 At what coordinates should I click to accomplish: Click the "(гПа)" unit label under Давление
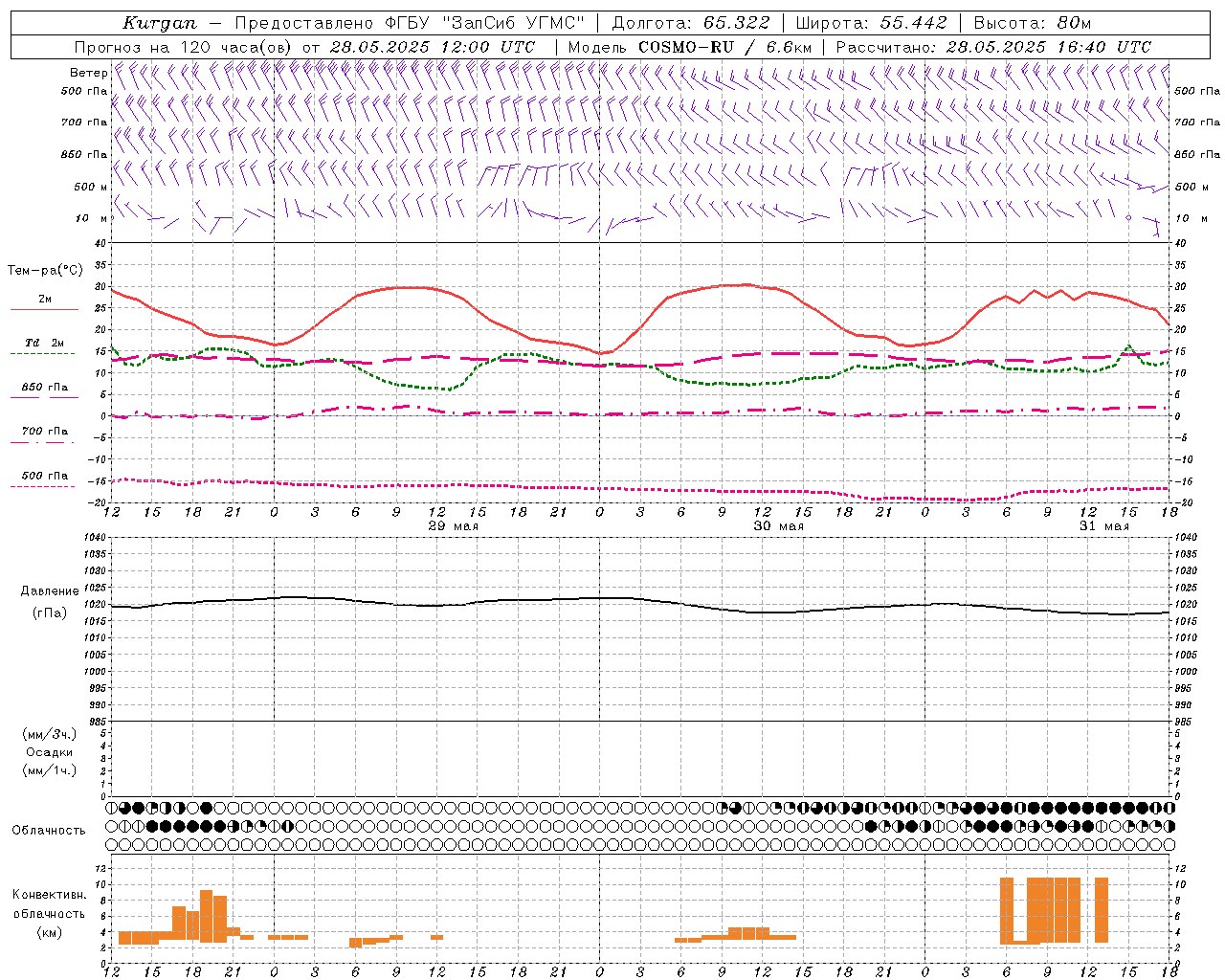click(50, 612)
